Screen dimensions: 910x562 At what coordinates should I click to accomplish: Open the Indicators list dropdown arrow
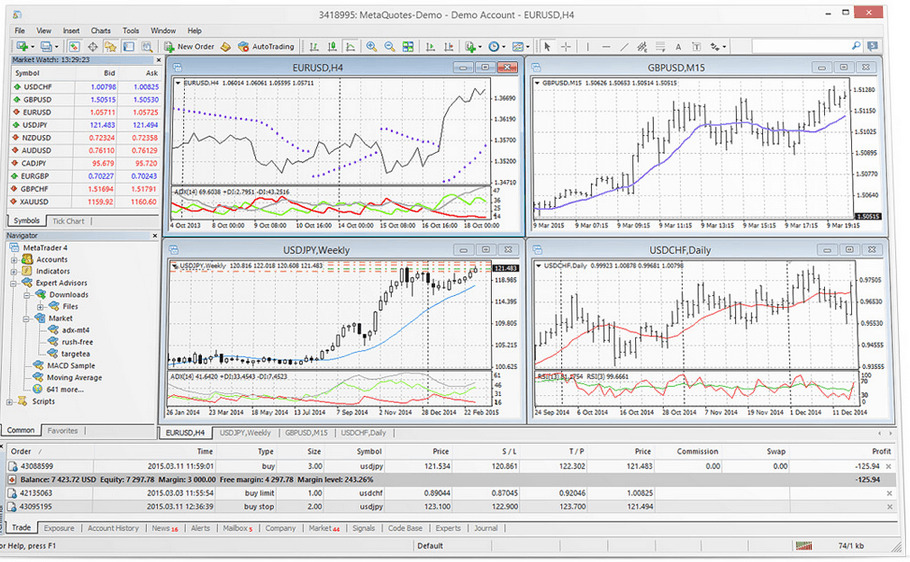point(481,47)
